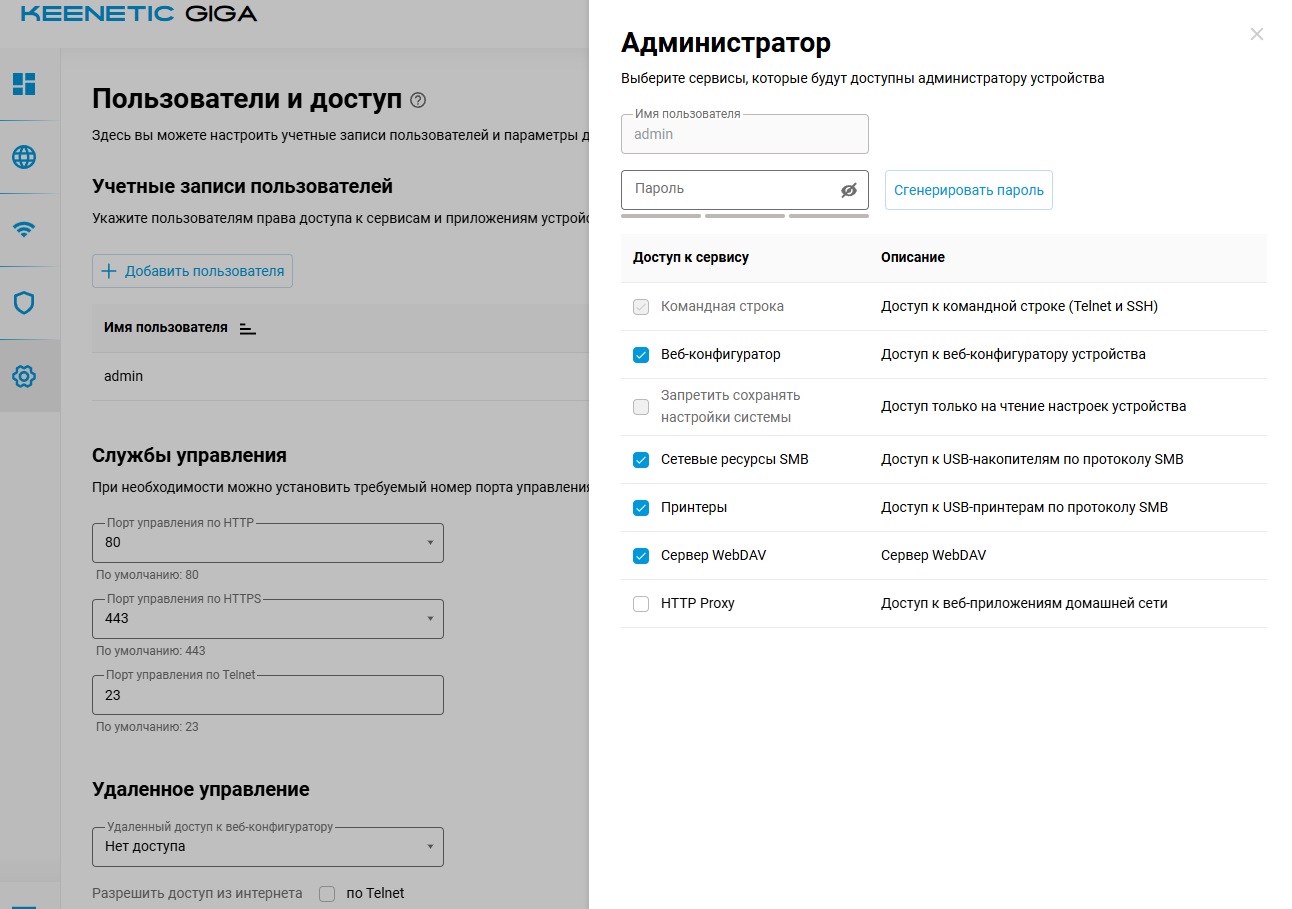Click the Пароль input field
1292x909 pixels.
tap(730, 190)
